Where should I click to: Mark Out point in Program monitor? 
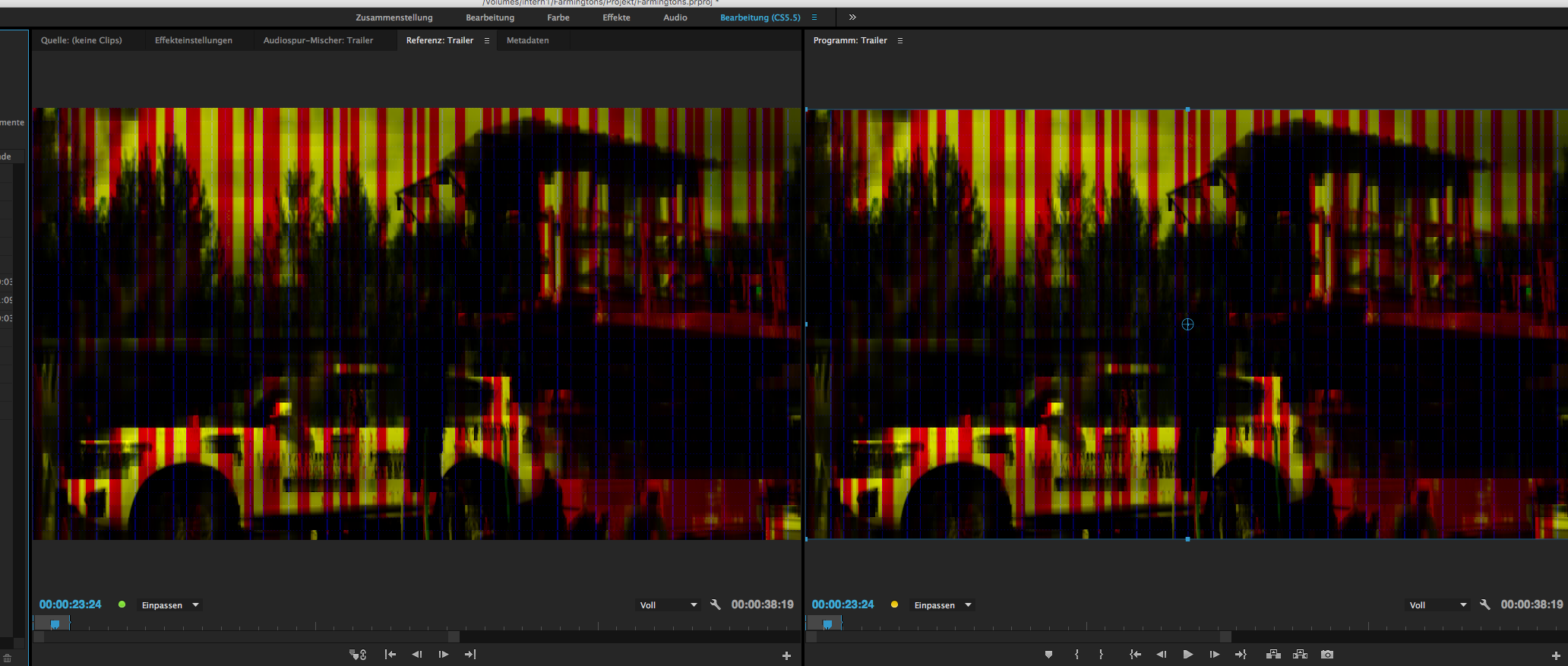pyautogui.click(x=1101, y=654)
